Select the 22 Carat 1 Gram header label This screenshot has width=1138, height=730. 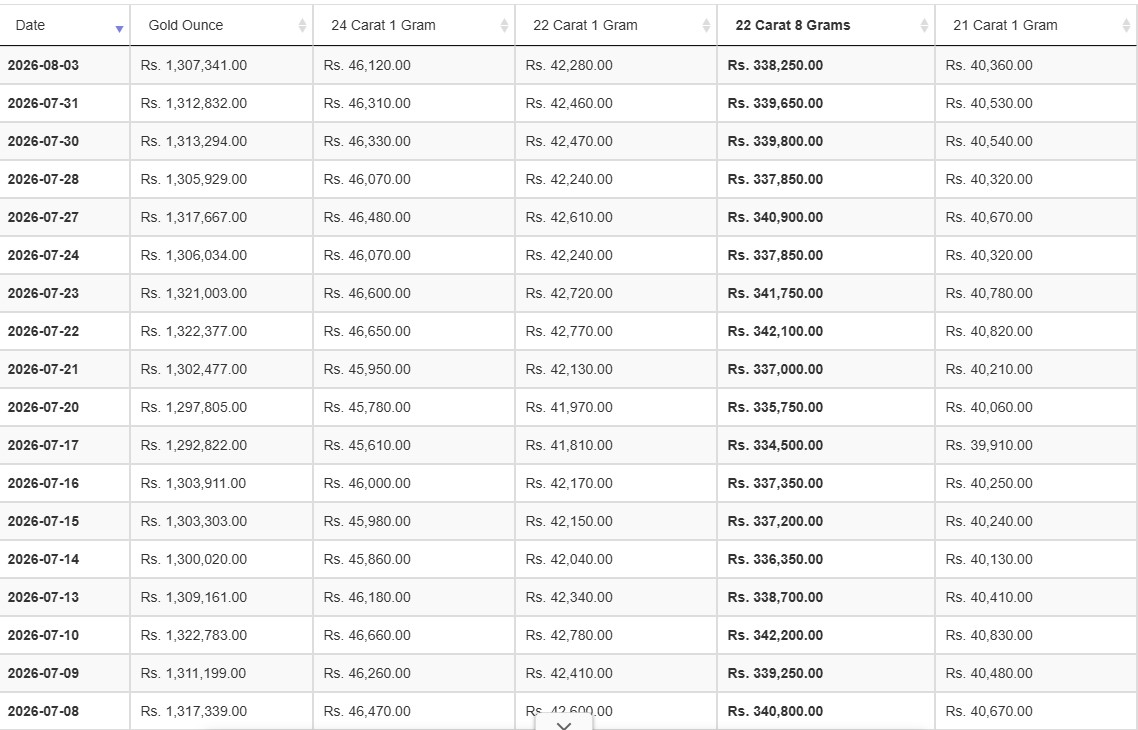585,25
